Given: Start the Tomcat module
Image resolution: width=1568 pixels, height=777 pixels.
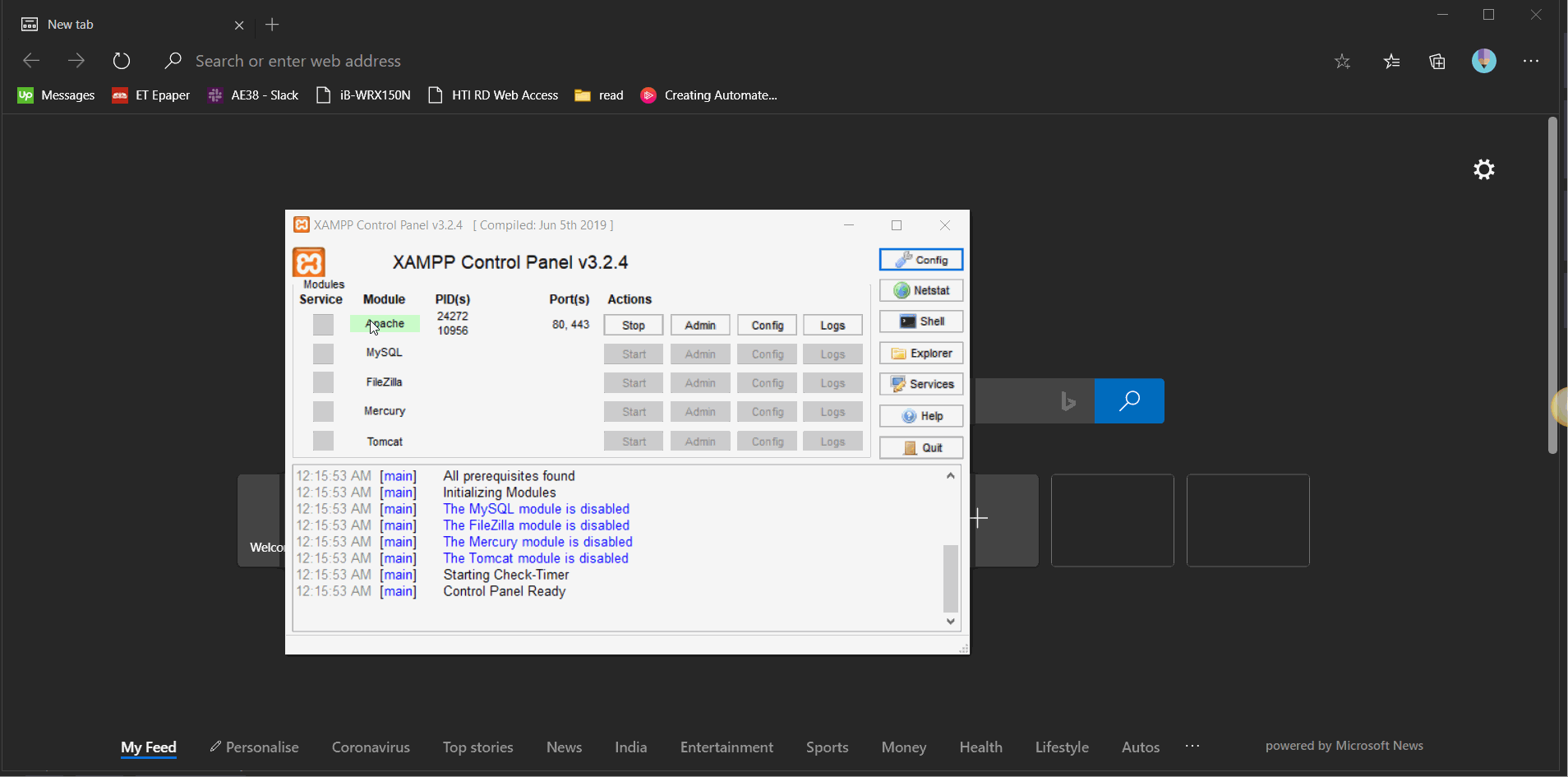Looking at the screenshot, I should click(634, 442).
